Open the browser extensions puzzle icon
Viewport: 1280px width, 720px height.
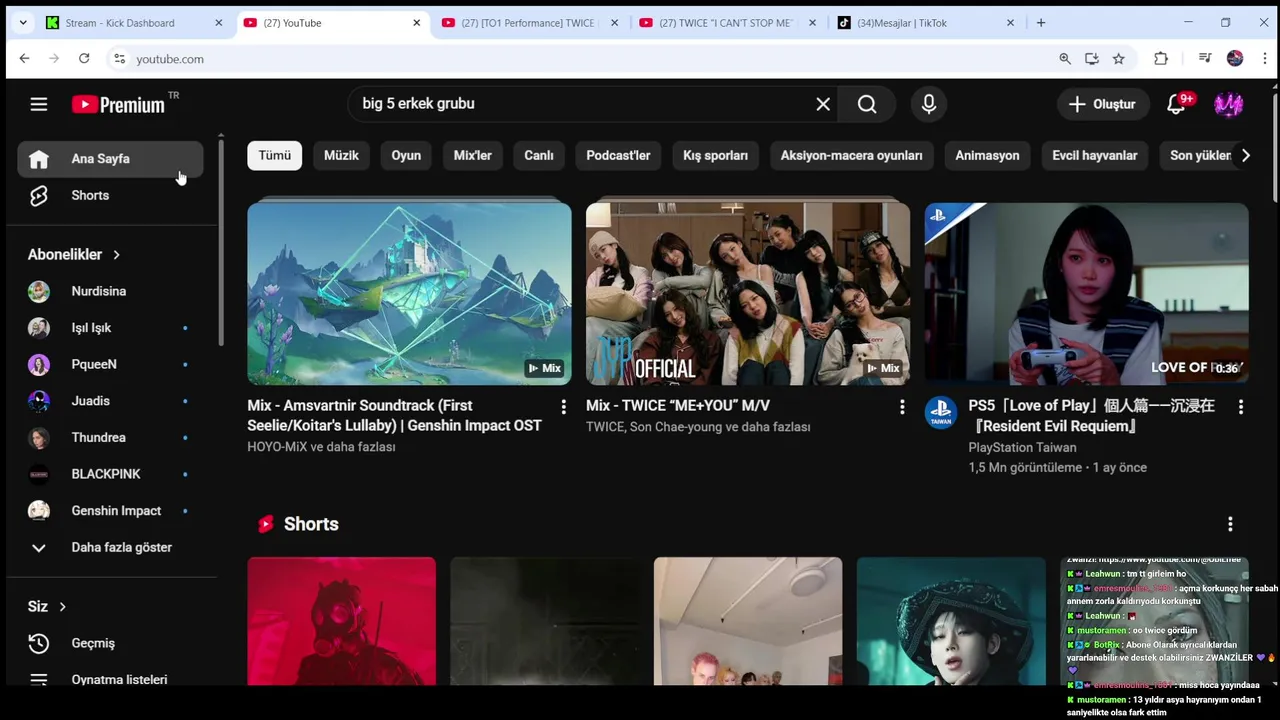point(1161,59)
